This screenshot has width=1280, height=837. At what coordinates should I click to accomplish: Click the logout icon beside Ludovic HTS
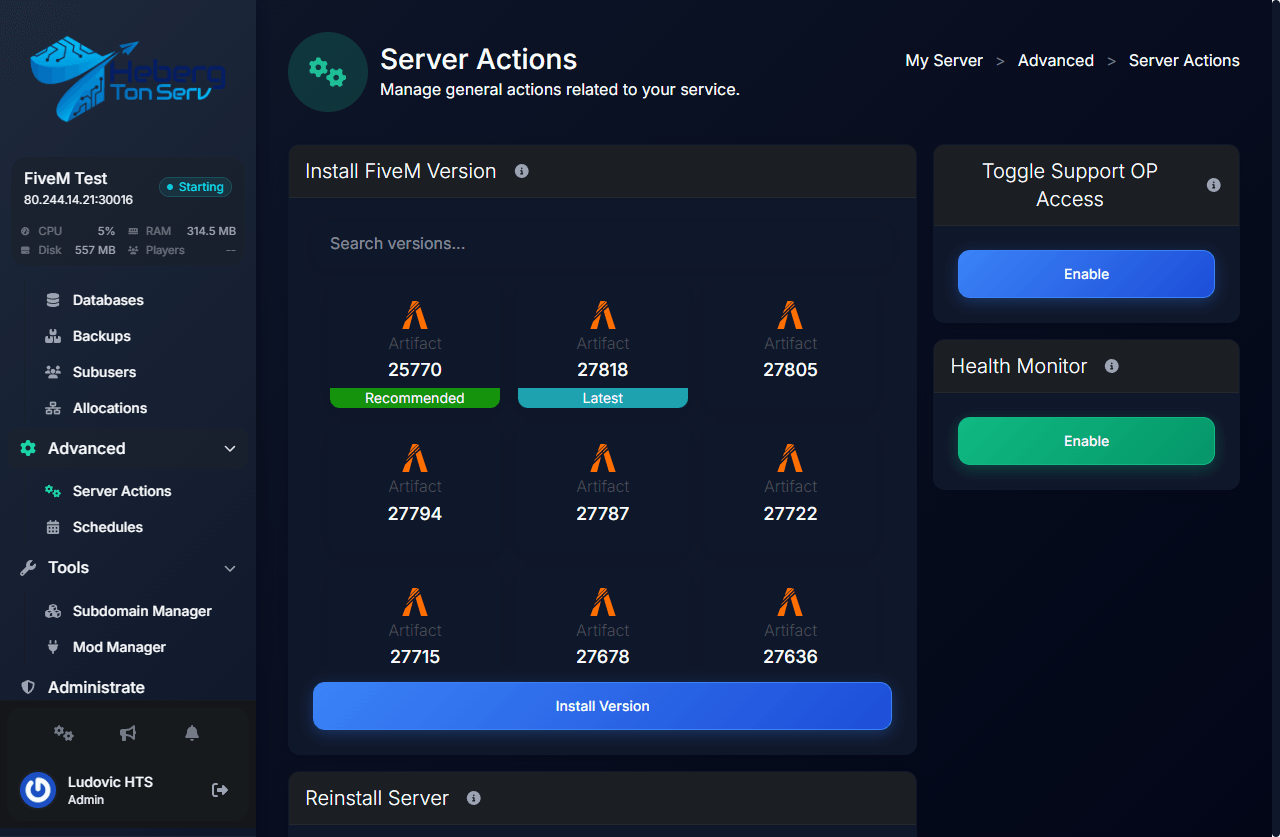tap(220, 790)
